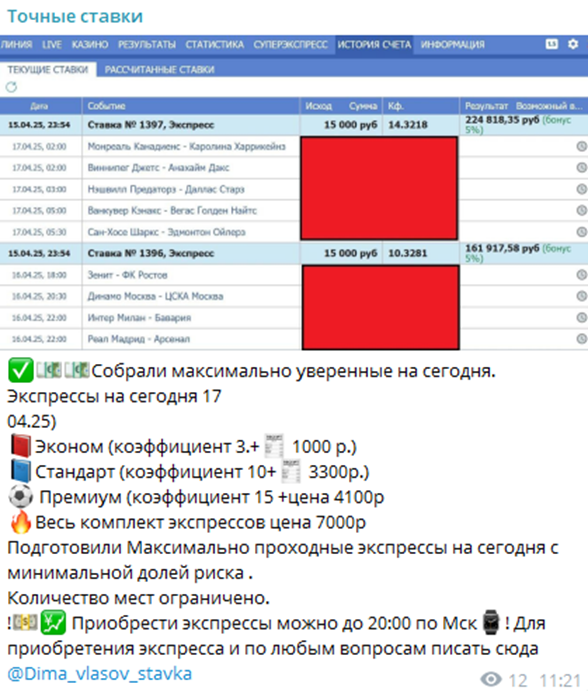
Task: Click the Виннипег Джетс - Анахайм Дакс event
Action: tap(158, 168)
